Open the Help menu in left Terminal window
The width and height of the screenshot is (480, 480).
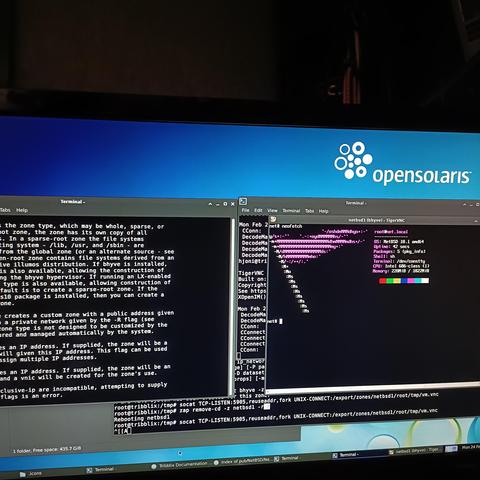(x=22, y=210)
